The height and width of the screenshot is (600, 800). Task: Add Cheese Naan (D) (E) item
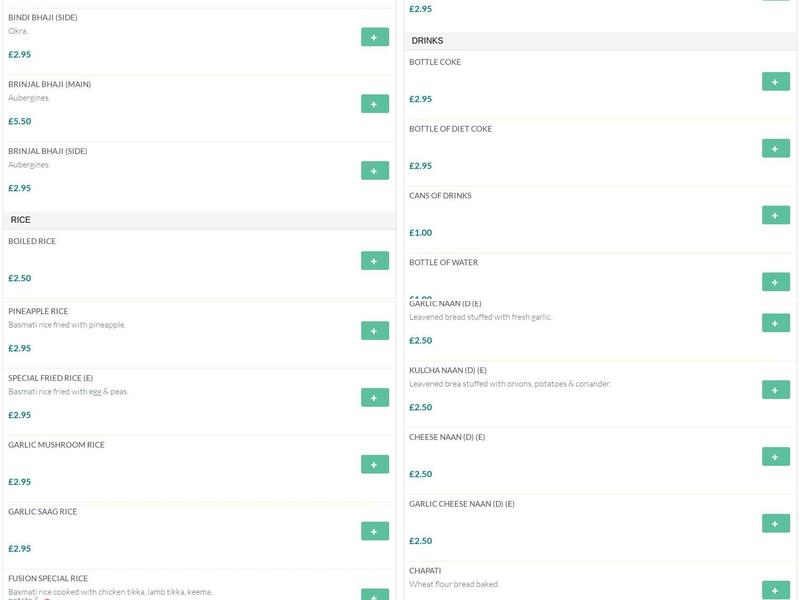coord(775,457)
